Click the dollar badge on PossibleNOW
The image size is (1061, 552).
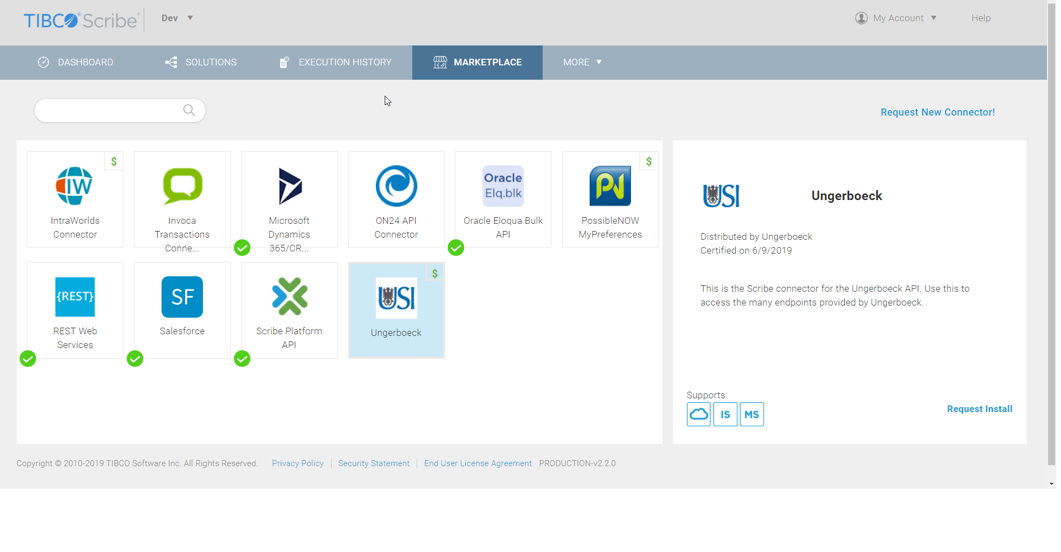click(649, 162)
